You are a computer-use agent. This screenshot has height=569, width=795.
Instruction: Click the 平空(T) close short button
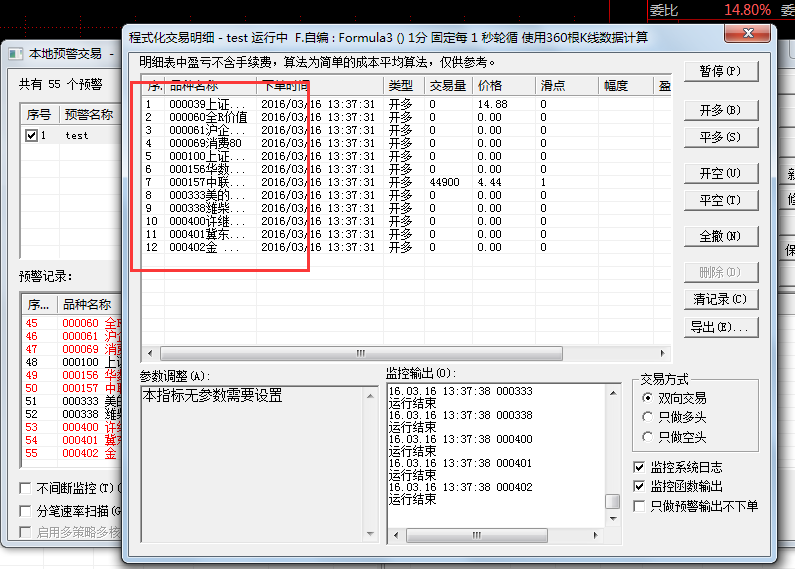click(x=721, y=200)
